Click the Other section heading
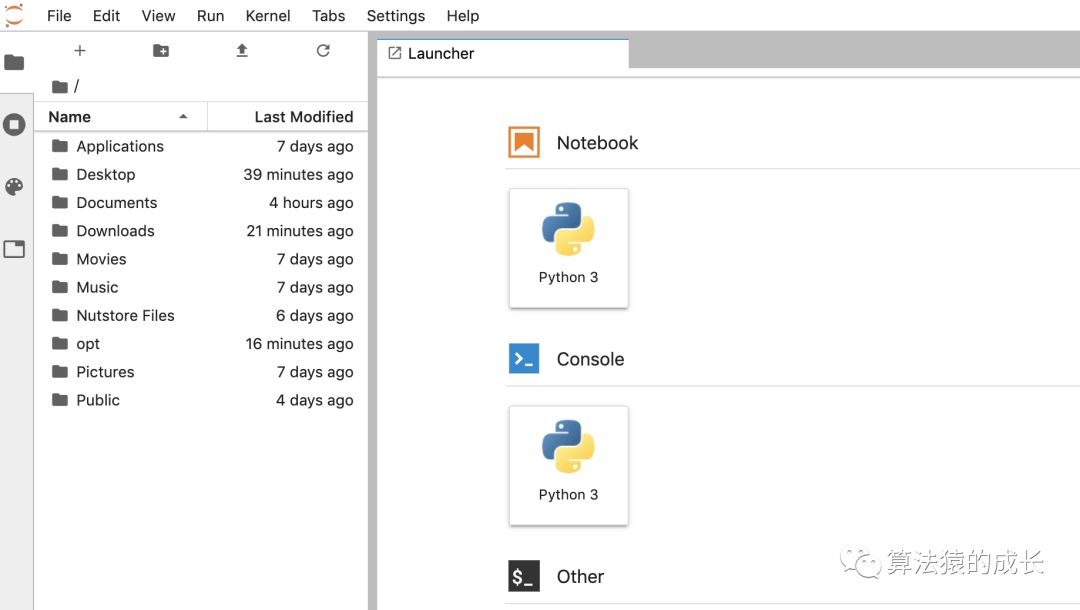1080x610 pixels. [580, 576]
